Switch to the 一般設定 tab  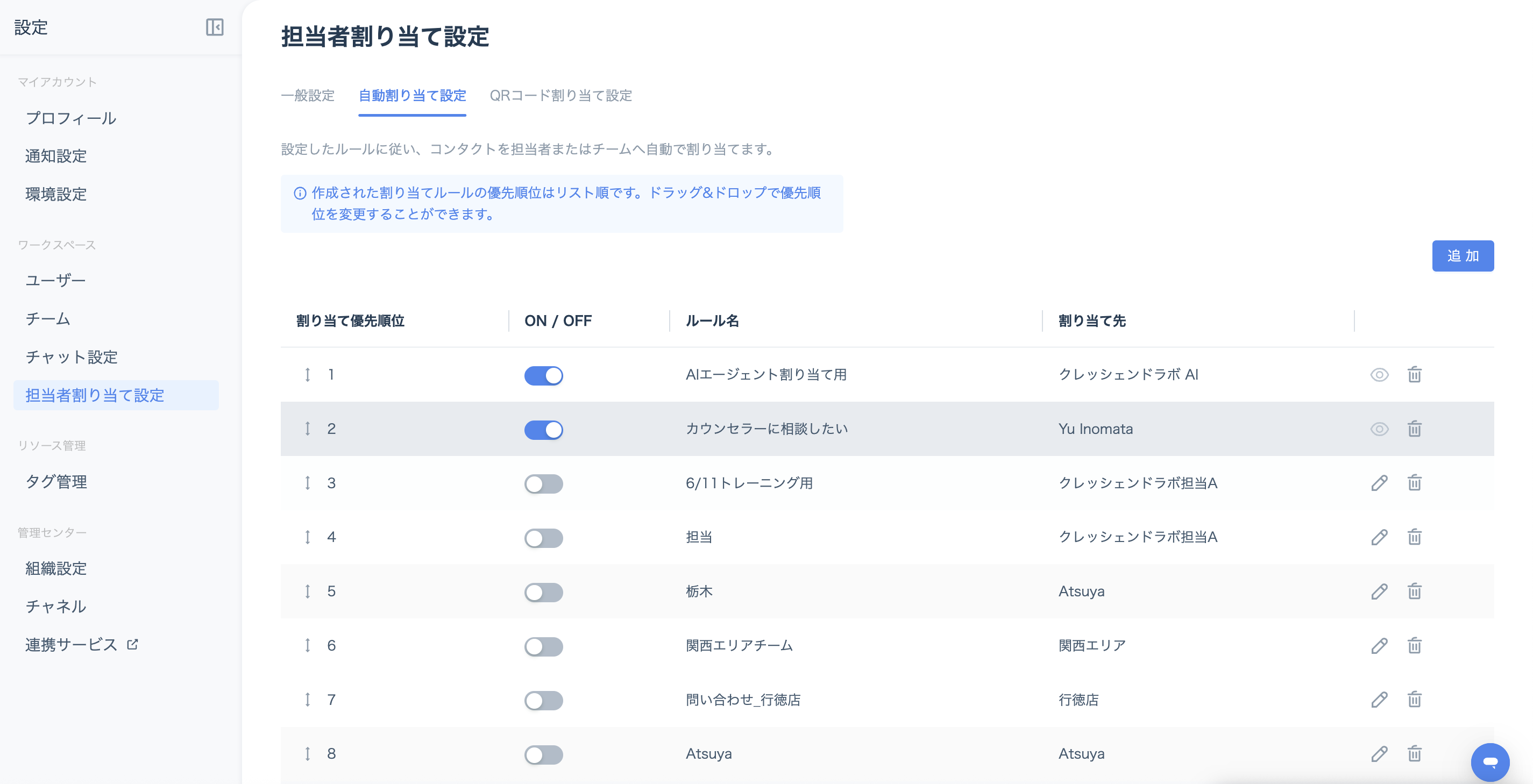308,96
